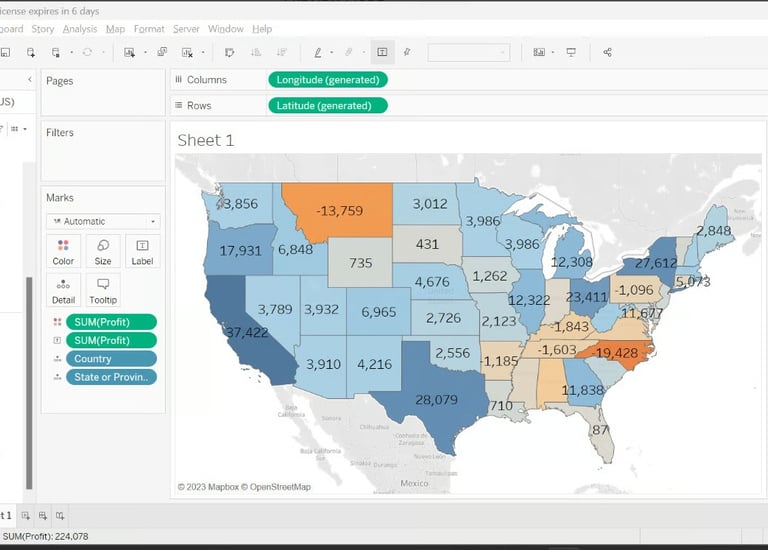The image size is (768, 550).
Task: Click the second SUM(Profit) label pill
Action: click(x=111, y=340)
